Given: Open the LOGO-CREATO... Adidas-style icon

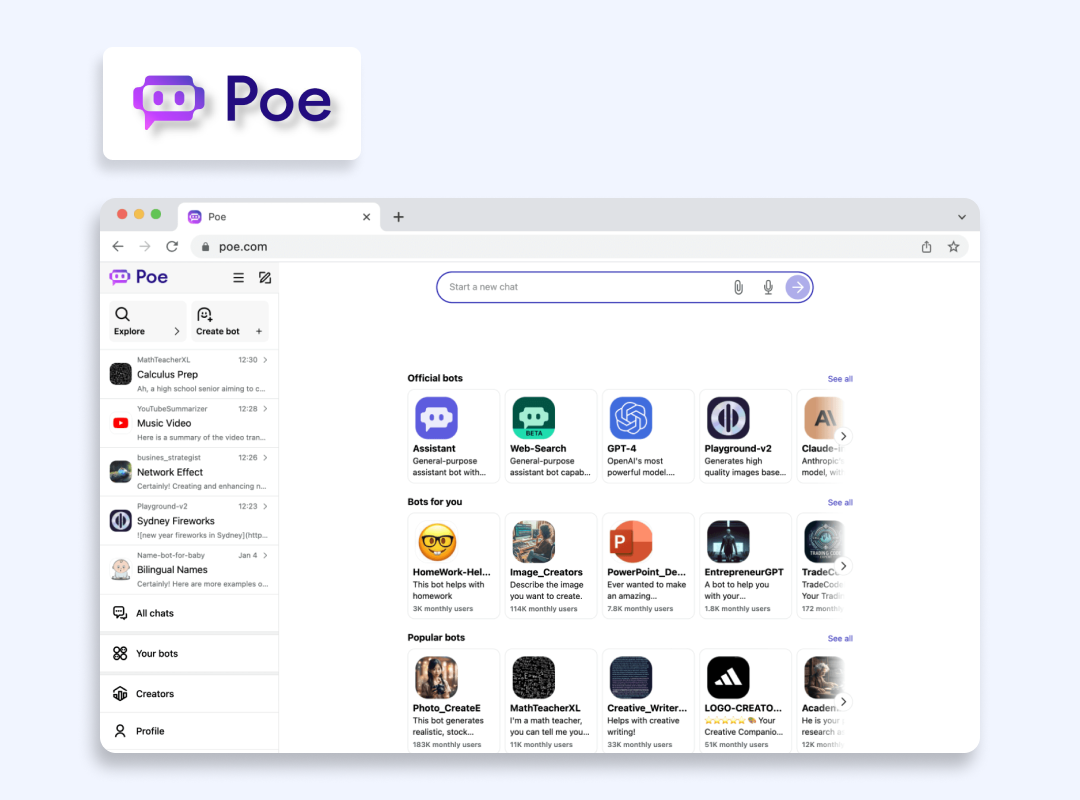Looking at the screenshot, I should [728, 677].
